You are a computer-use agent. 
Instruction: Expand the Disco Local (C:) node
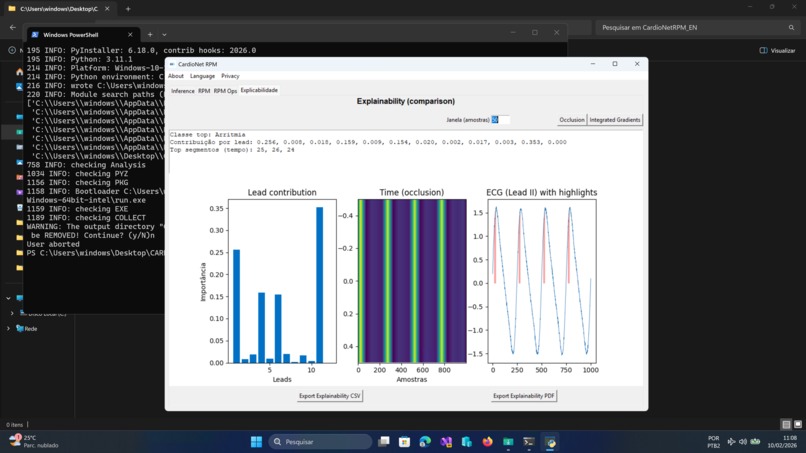(x=12, y=313)
